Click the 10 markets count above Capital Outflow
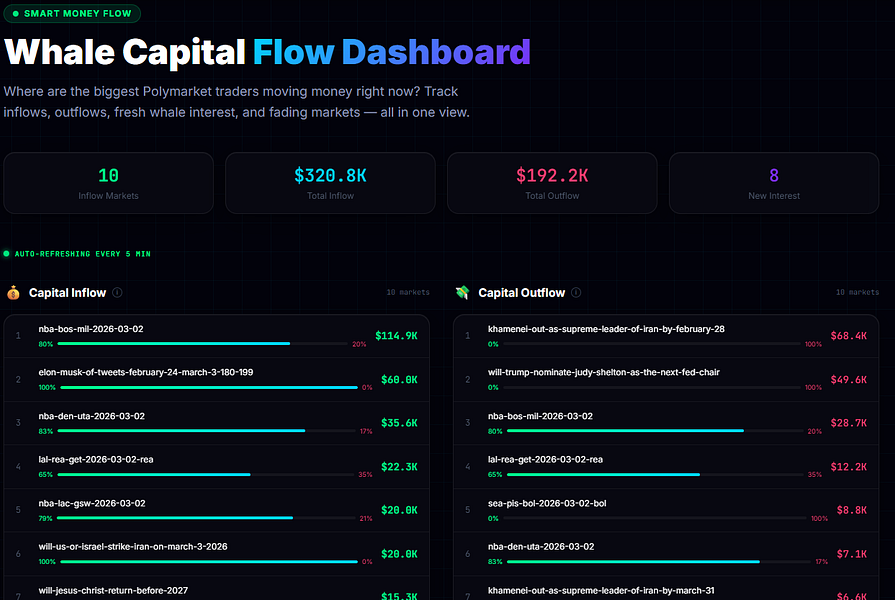The width and height of the screenshot is (895, 600). pyautogui.click(x=857, y=292)
